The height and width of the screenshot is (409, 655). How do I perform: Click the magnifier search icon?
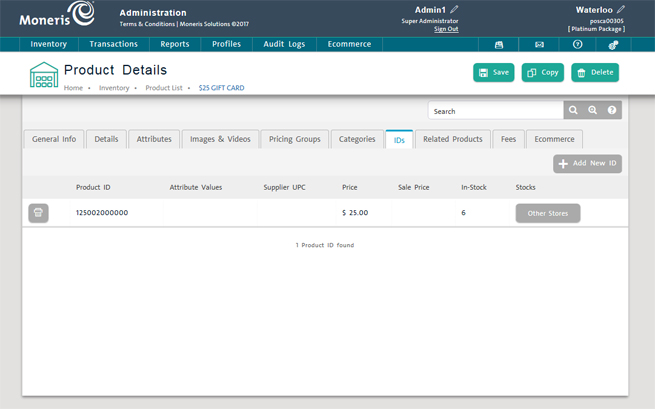573,111
